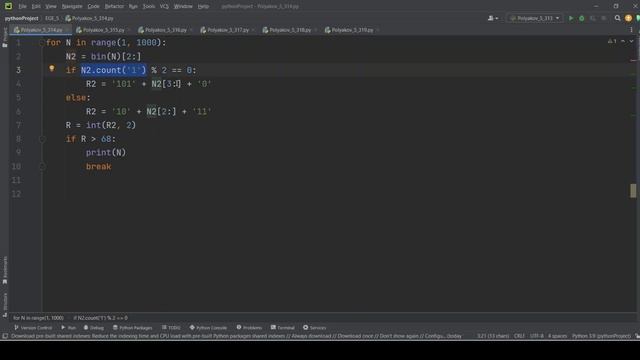
Task: Switch to the Polyakov_5_316.py tab
Action: point(166,30)
